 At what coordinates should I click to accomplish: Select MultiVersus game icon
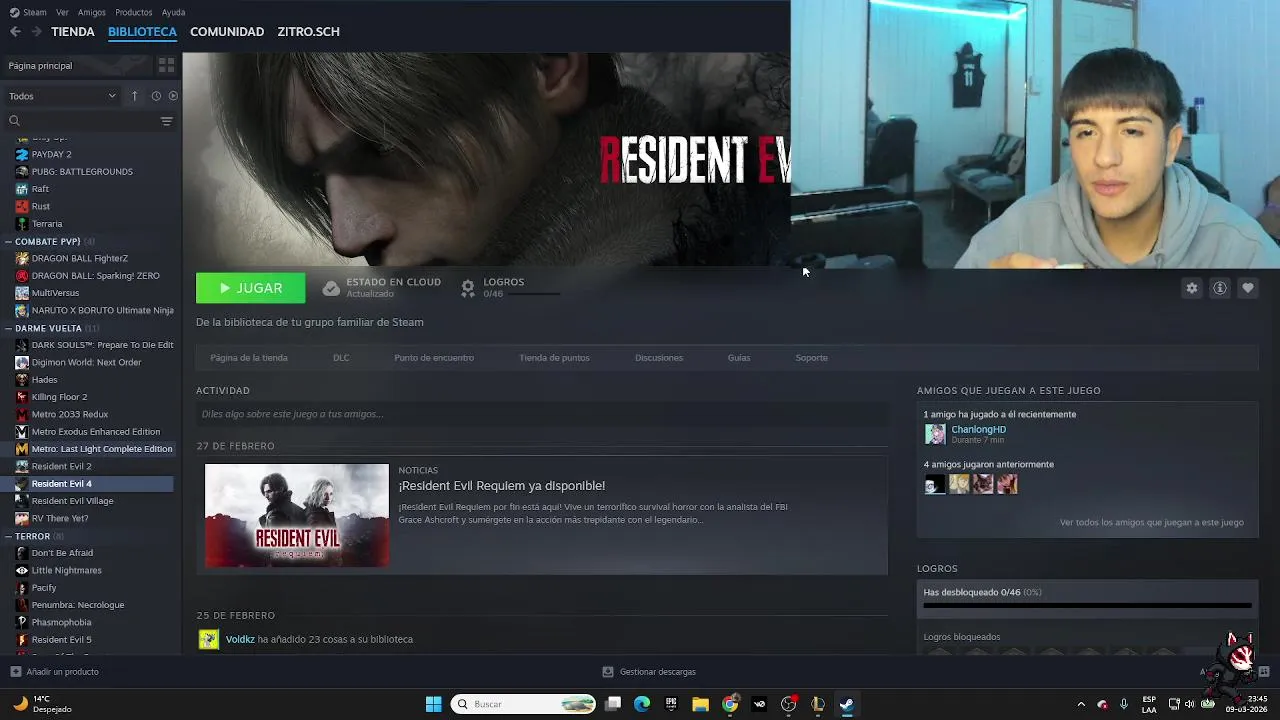point(22,293)
